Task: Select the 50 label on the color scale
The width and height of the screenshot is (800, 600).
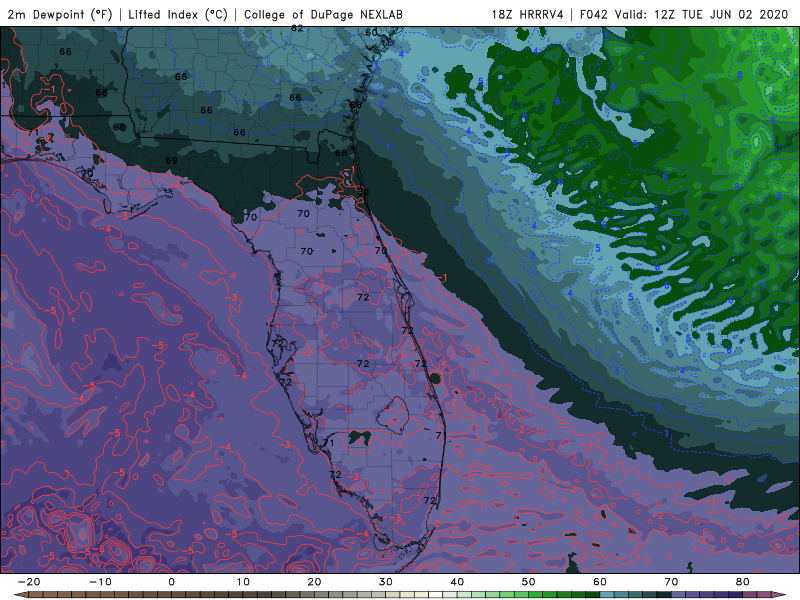Action: pos(529,582)
